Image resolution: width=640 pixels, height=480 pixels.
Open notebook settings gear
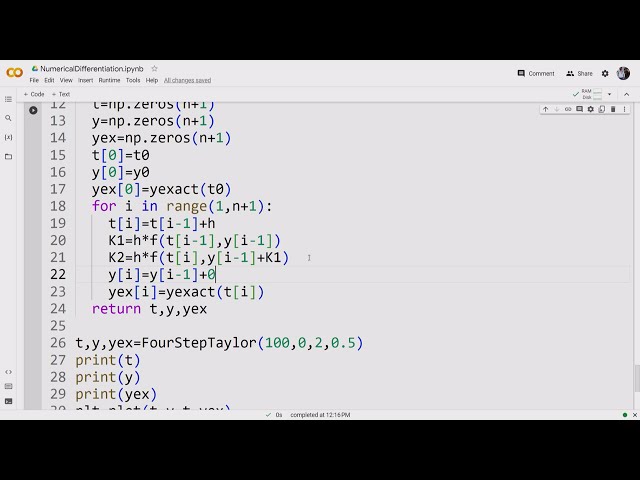(x=605, y=73)
